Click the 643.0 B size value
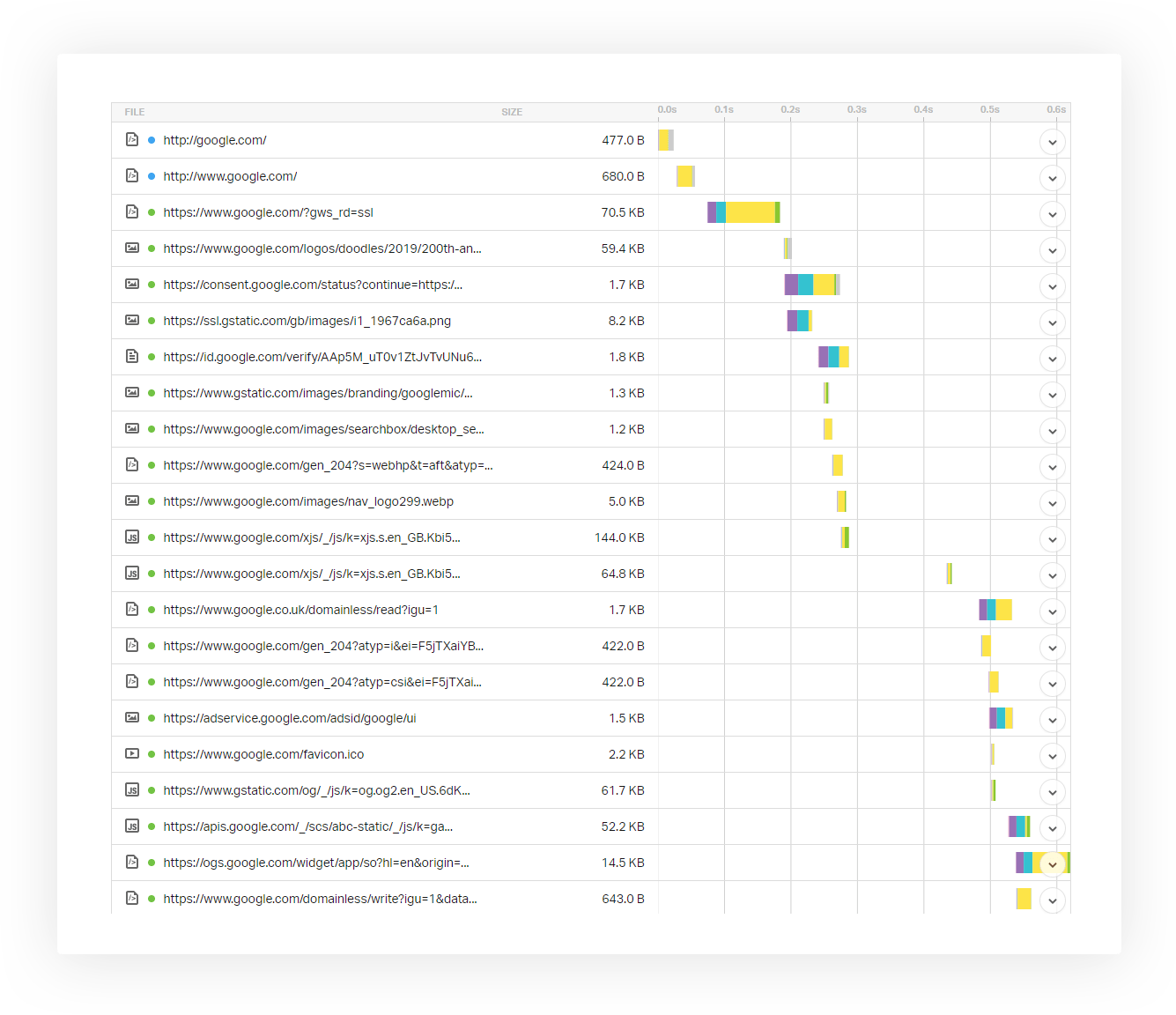 pyautogui.click(x=623, y=899)
